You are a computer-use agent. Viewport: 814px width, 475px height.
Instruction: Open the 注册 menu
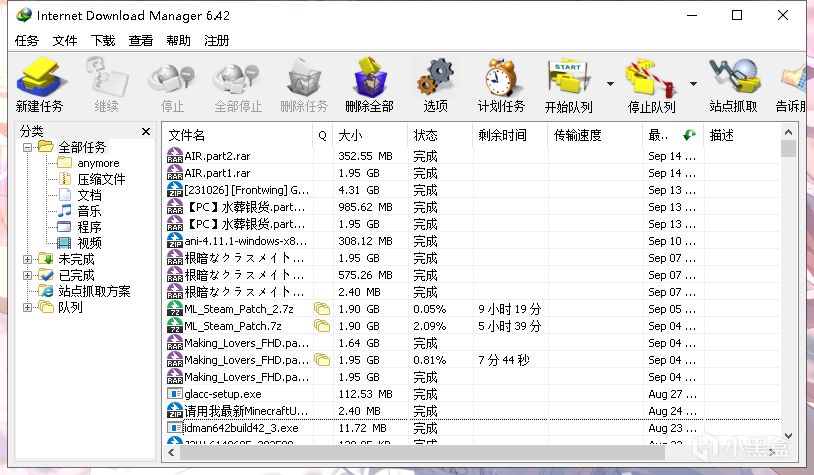pyautogui.click(x=216, y=40)
